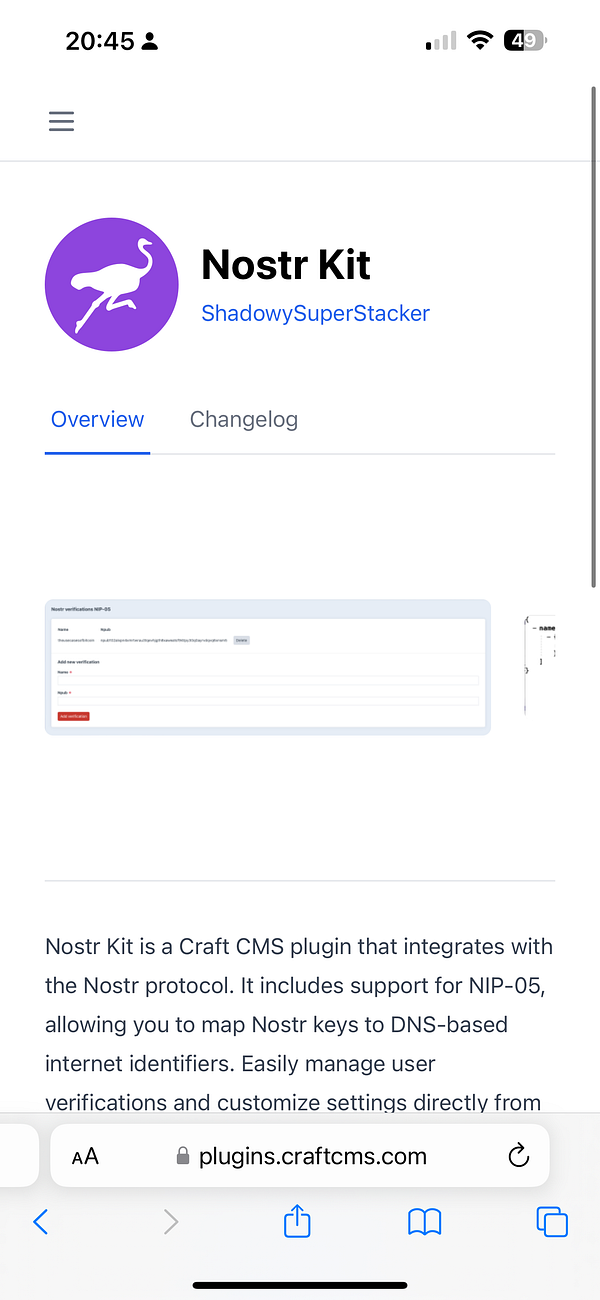Screen dimensions: 600x1300
Task: Tap the battery indicator showing 49
Action: coord(525,41)
